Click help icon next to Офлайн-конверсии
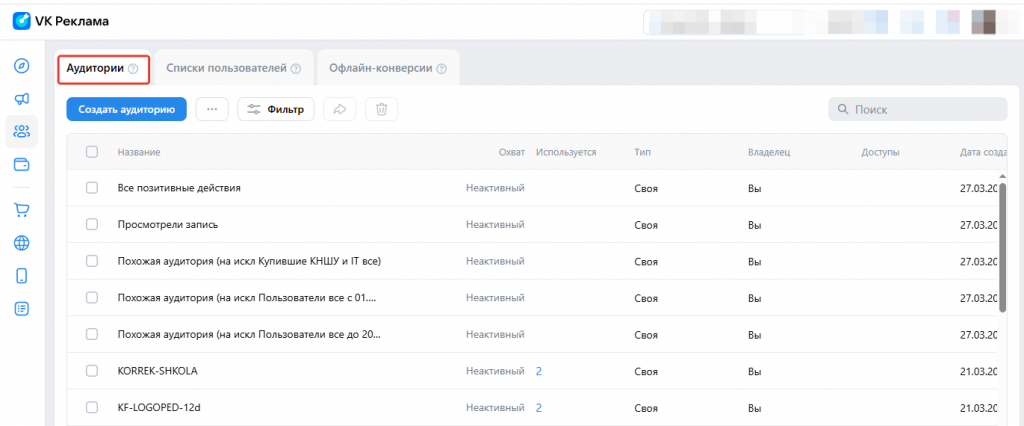The width and height of the screenshot is (1024, 426). pyautogui.click(x=441, y=69)
